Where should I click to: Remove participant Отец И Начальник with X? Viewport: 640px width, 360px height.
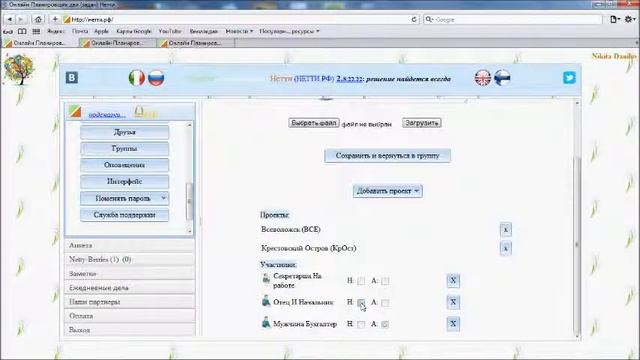click(453, 302)
